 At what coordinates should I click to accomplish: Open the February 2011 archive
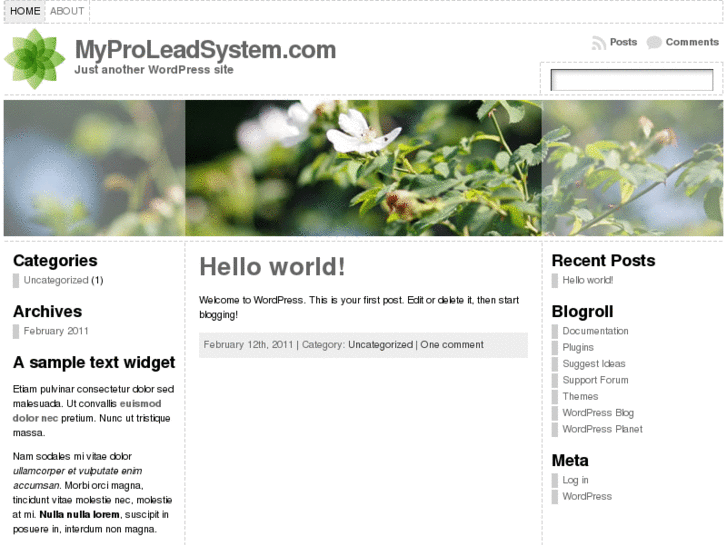coord(56,331)
